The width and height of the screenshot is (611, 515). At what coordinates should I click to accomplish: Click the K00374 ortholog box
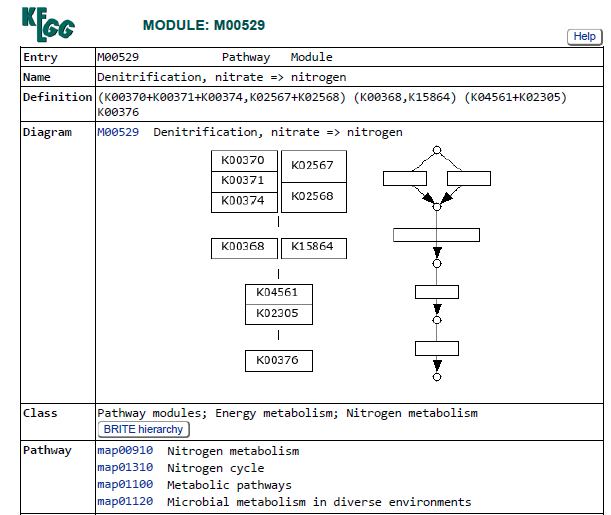pyautogui.click(x=245, y=201)
